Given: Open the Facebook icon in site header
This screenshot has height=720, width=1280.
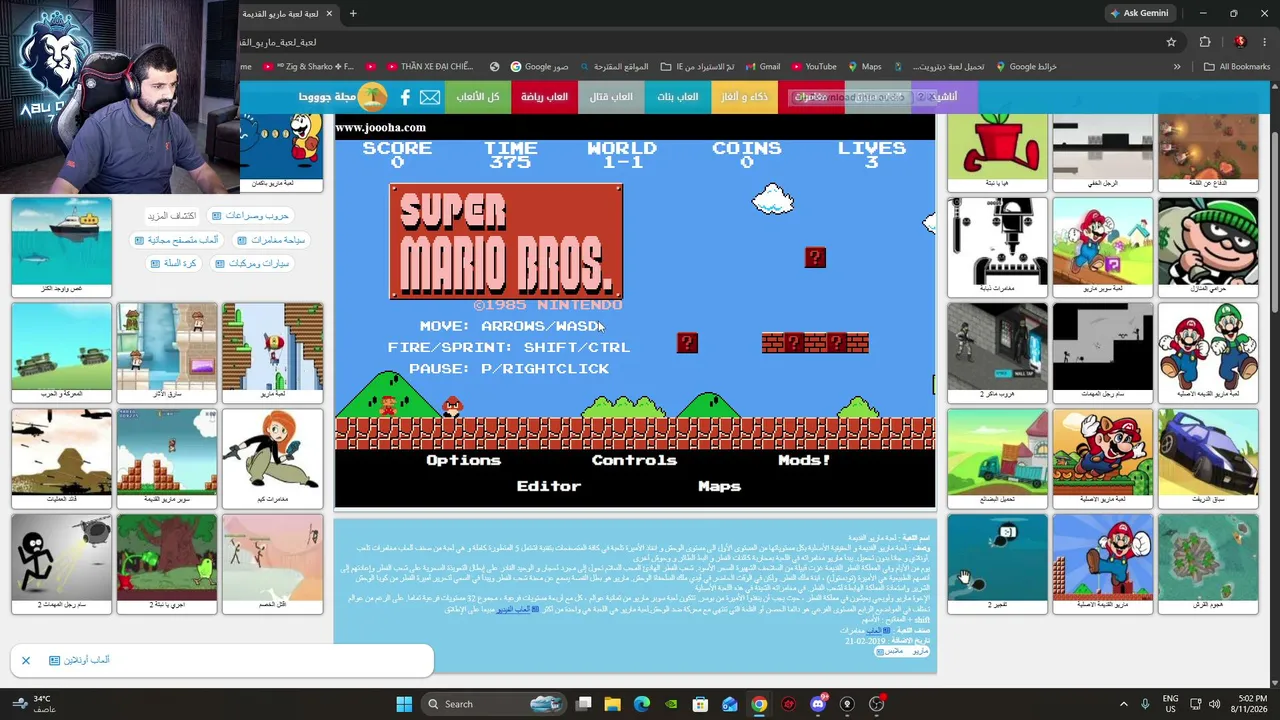Looking at the screenshot, I should [x=405, y=97].
